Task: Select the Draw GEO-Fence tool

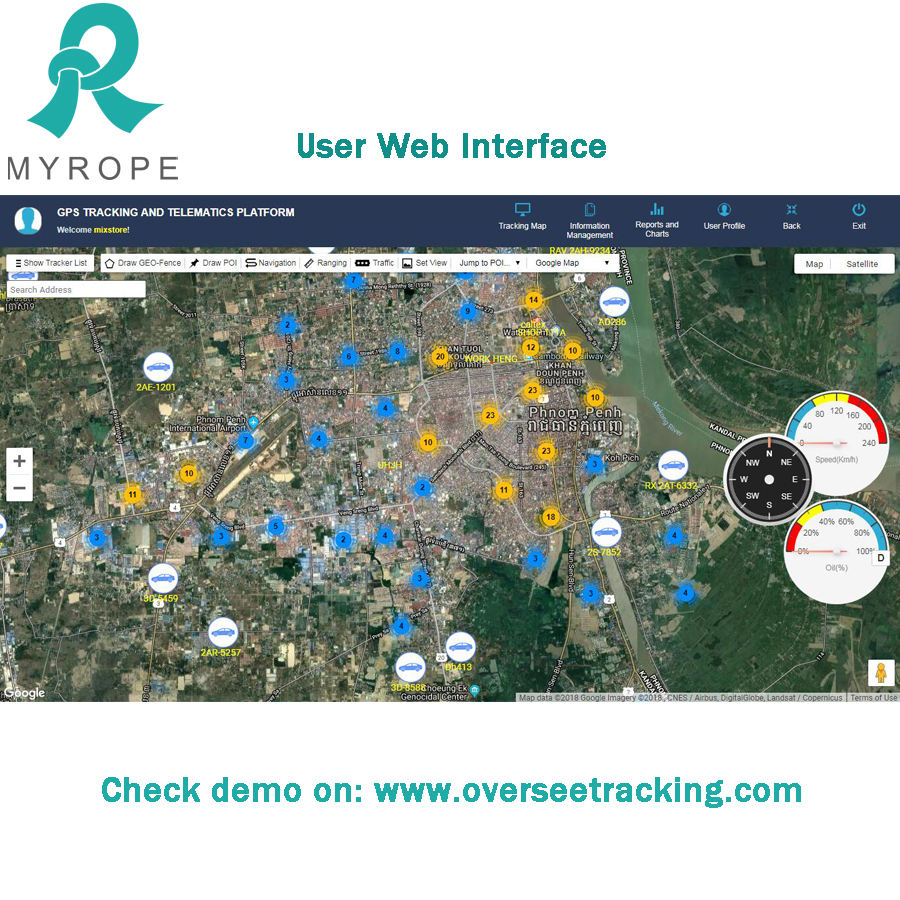Action: (x=143, y=263)
